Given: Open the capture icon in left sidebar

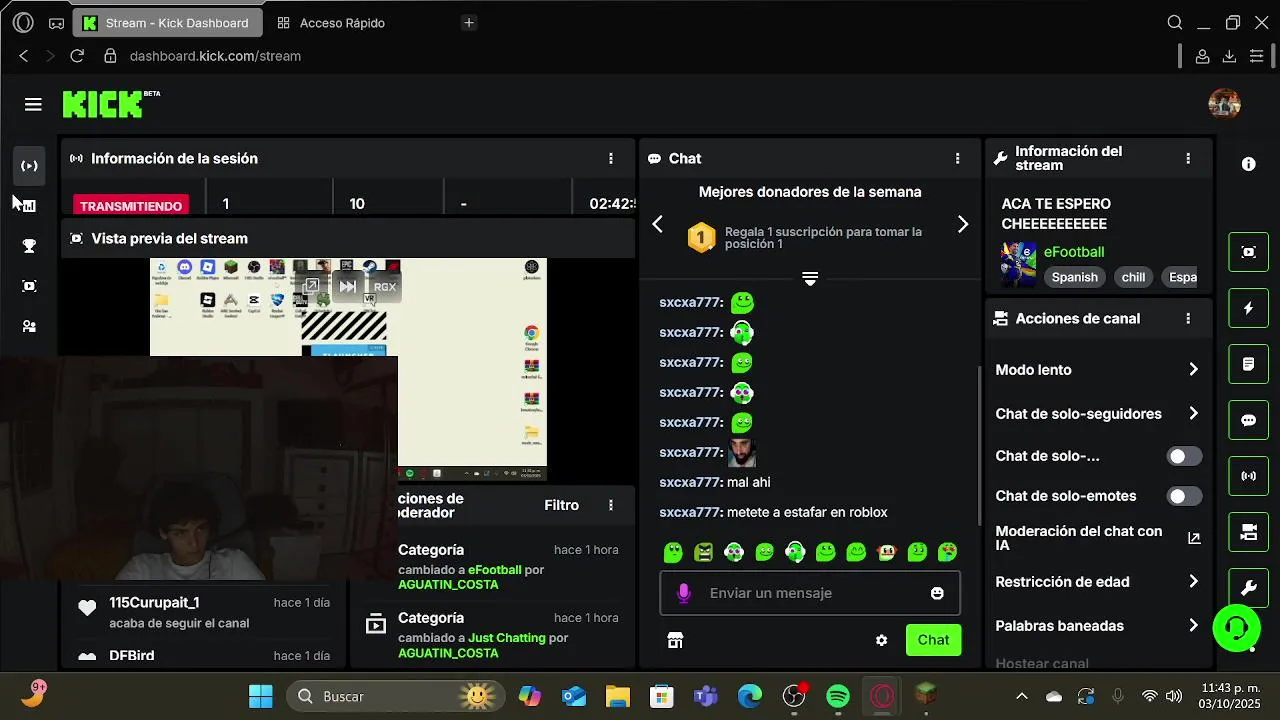Looking at the screenshot, I should tap(29, 286).
